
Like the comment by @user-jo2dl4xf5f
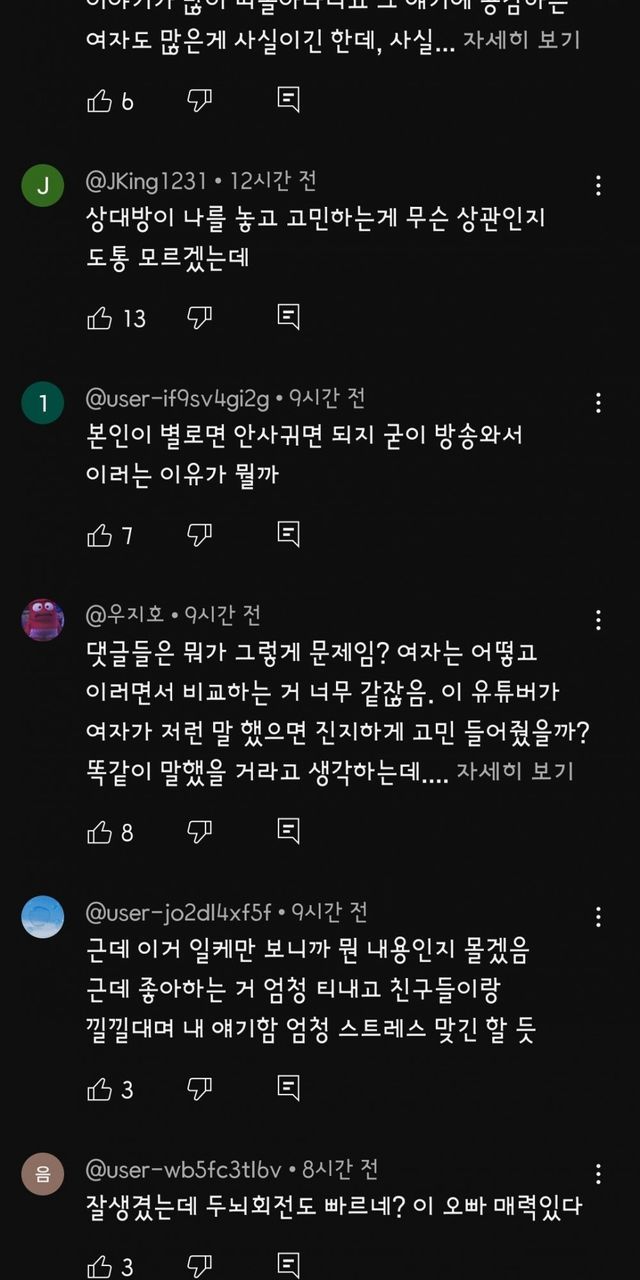click(100, 1088)
